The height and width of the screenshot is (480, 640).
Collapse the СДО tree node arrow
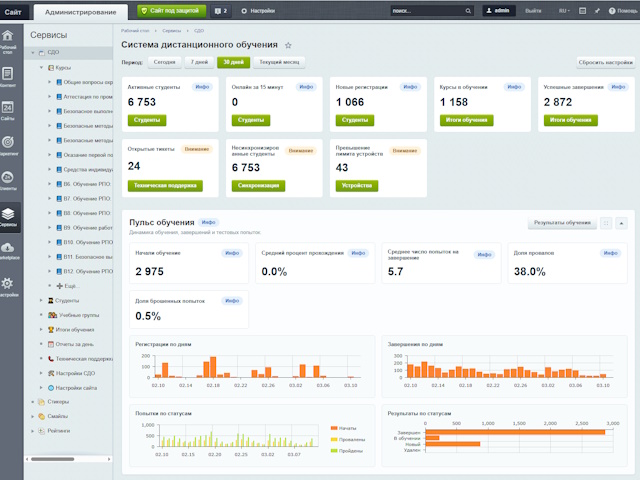(x=33, y=53)
